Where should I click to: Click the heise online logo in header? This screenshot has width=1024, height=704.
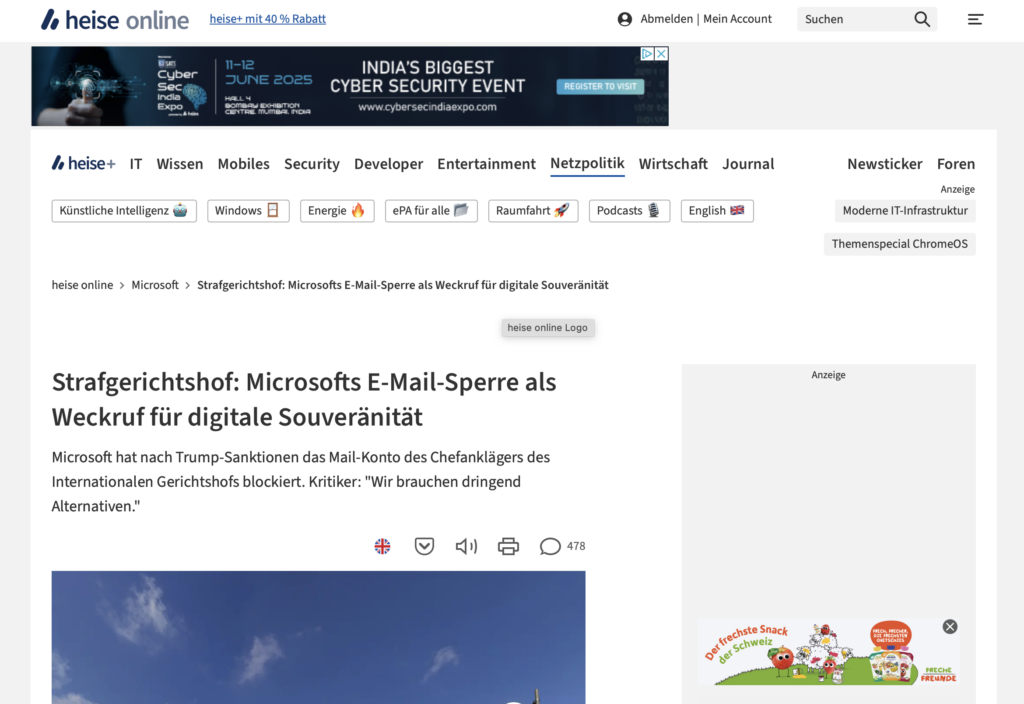tap(115, 20)
